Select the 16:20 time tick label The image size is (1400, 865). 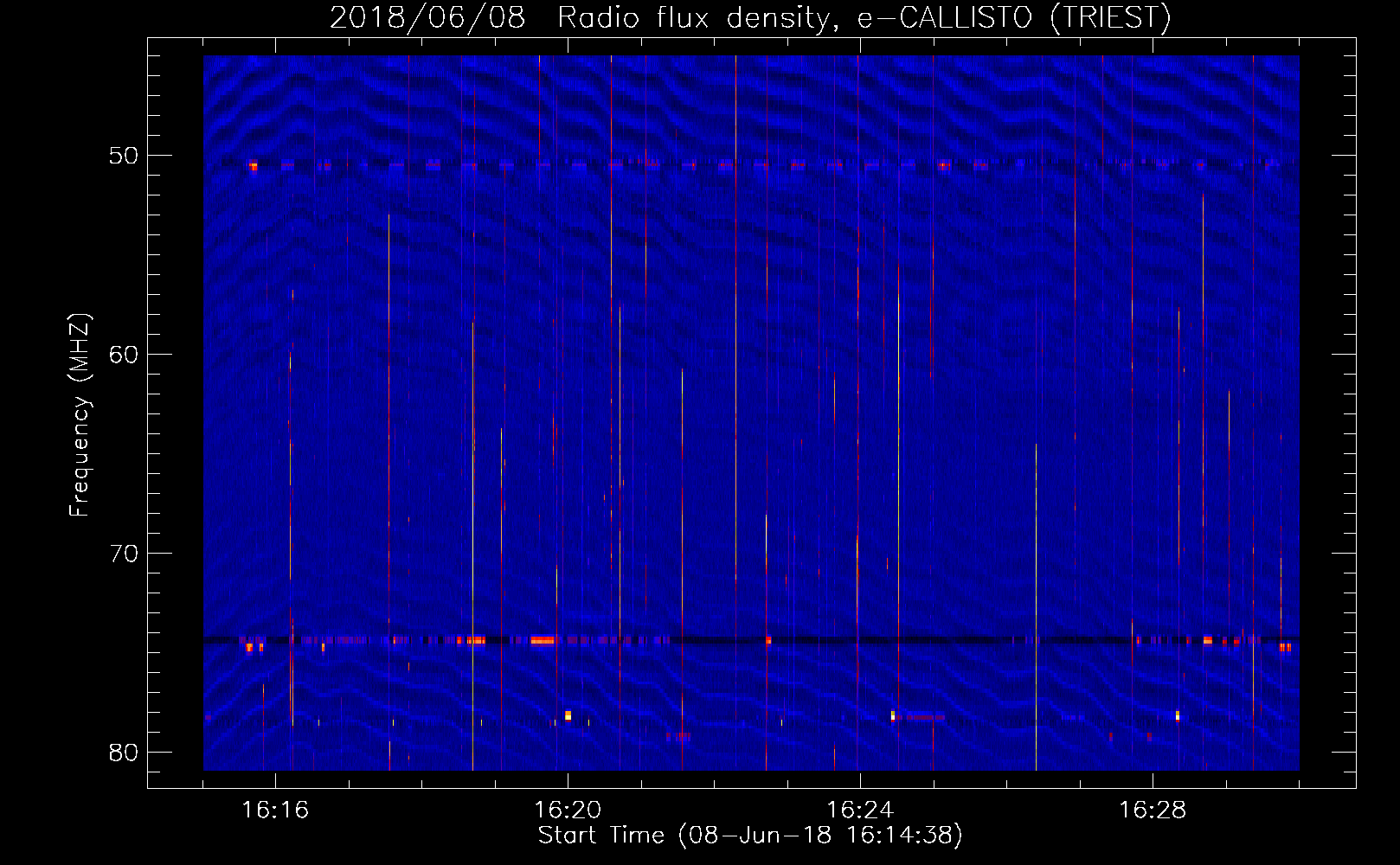(568, 810)
